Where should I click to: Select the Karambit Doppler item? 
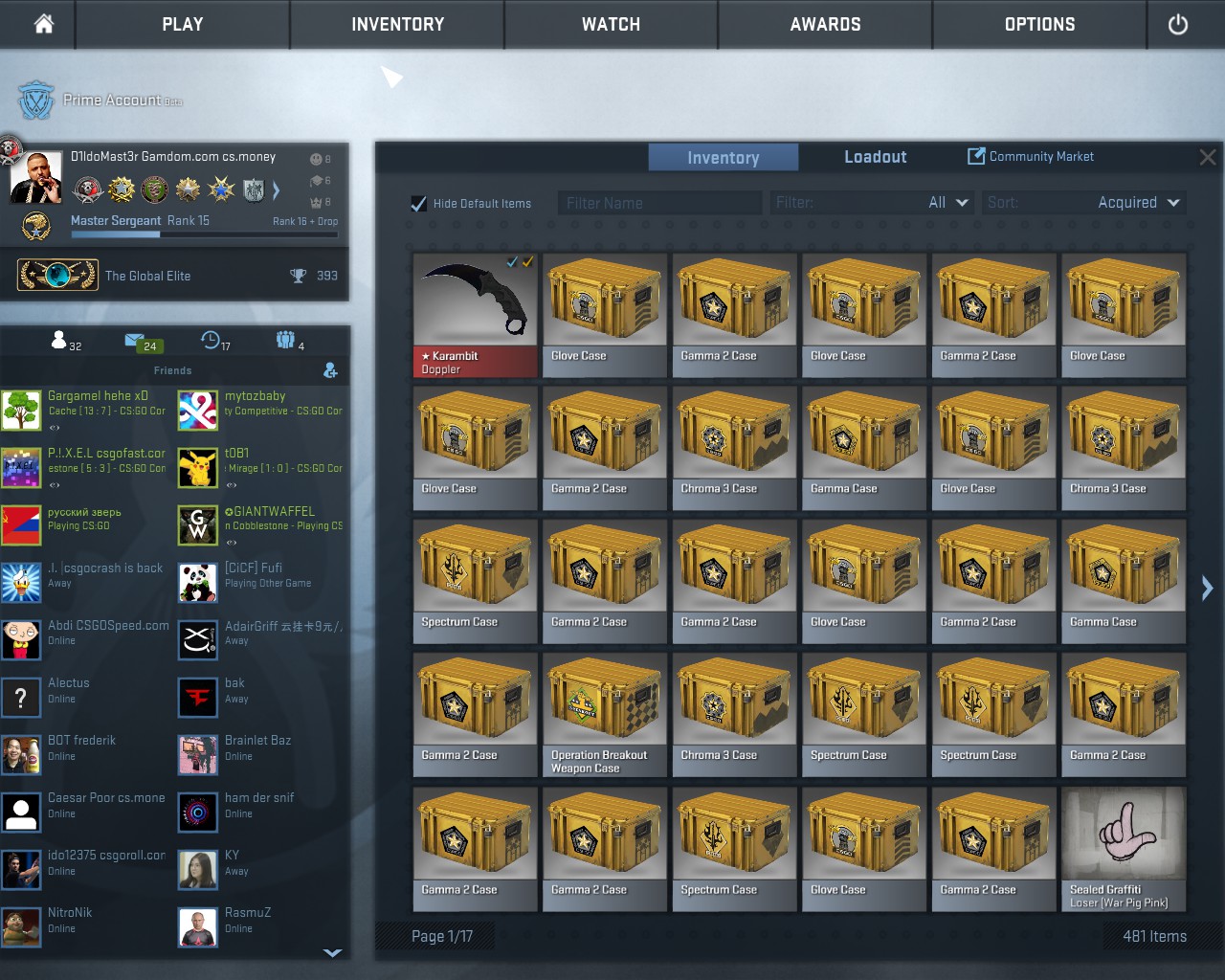[476, 315]
